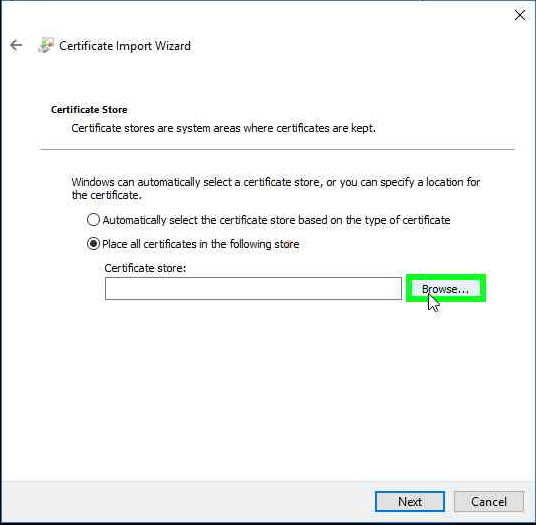Go back using the left arrow icon
This screenshot has height=525, width=536.
coord(16,45)
